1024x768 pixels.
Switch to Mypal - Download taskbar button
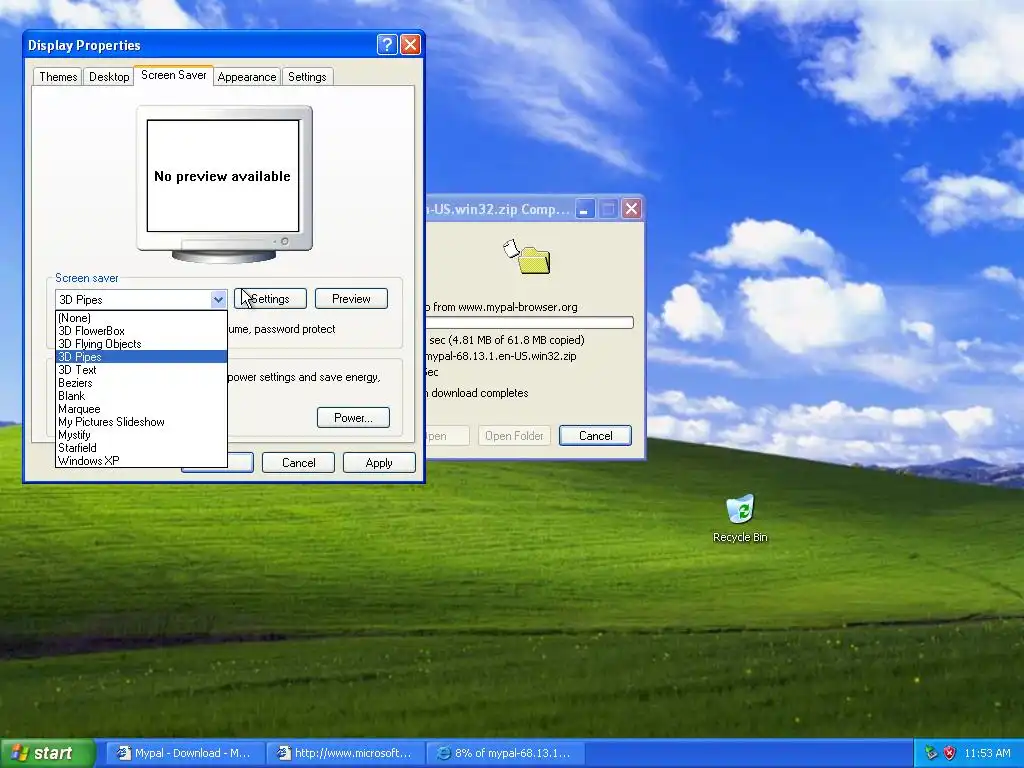185,753
